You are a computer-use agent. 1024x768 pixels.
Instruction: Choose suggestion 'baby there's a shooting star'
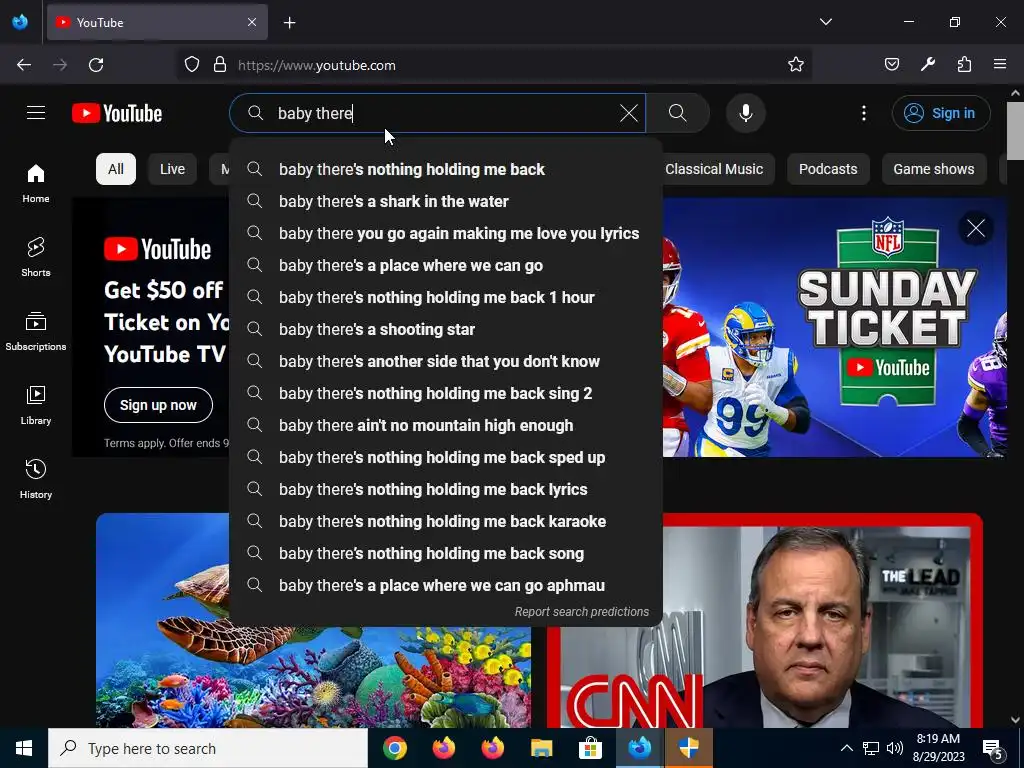tap(446, 329)
